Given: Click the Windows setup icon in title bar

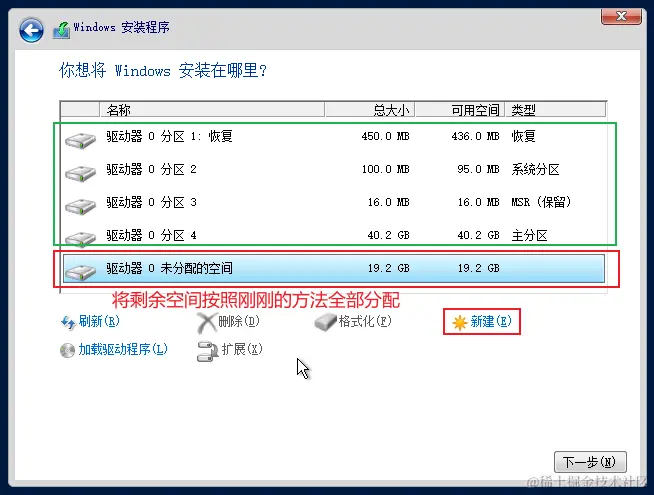Looking at the screenshot, I should pyautogui.click(x=61, y=30).
